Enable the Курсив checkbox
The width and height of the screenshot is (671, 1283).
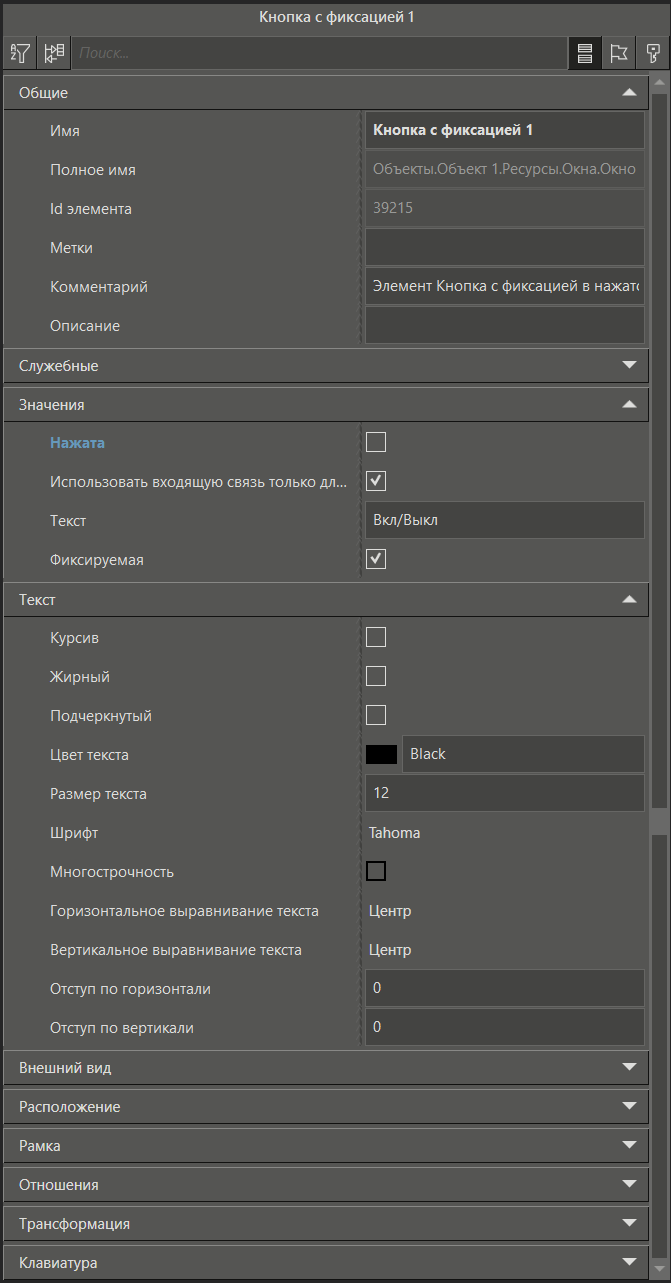tap(376, 637)
